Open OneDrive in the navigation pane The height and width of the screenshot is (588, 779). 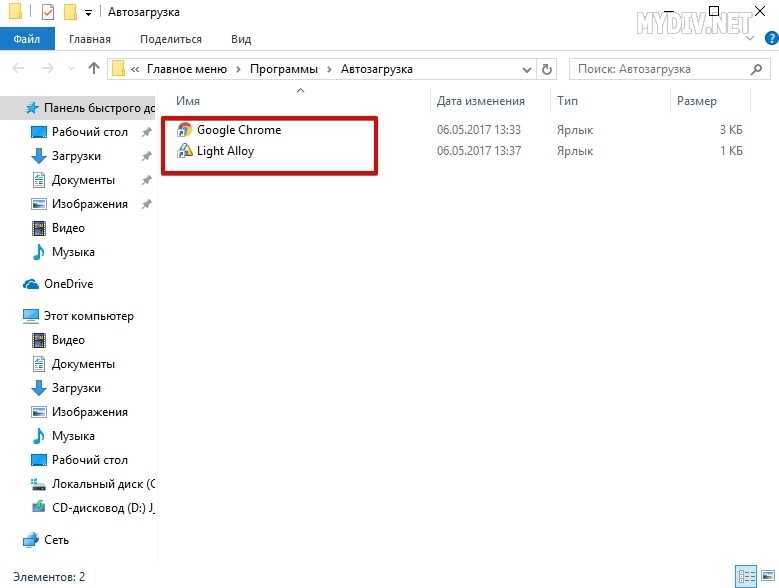[69, 284]
